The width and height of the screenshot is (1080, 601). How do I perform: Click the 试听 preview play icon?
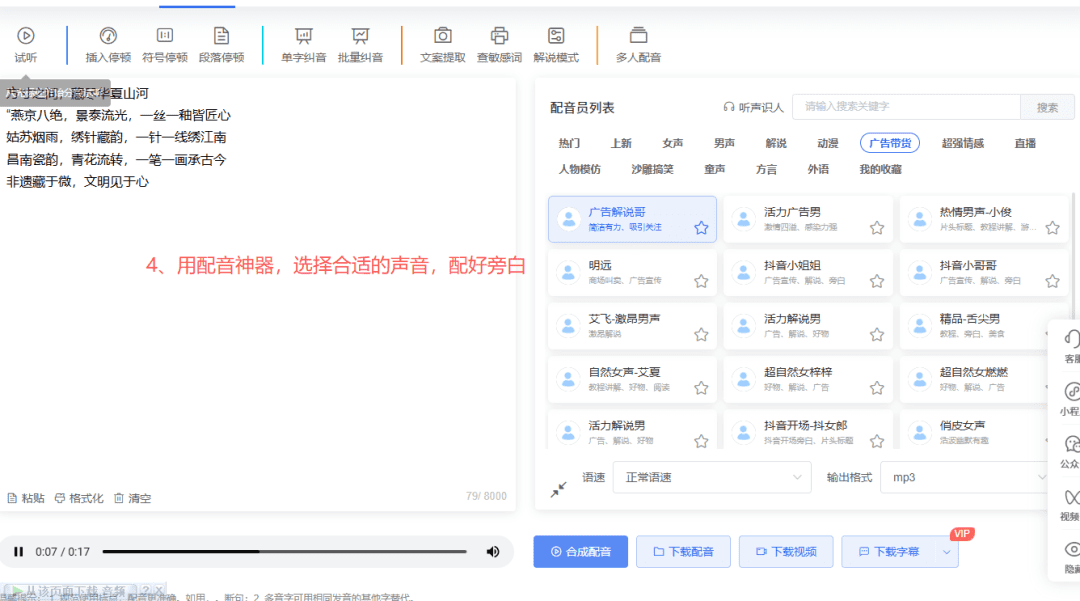point(26,36)
